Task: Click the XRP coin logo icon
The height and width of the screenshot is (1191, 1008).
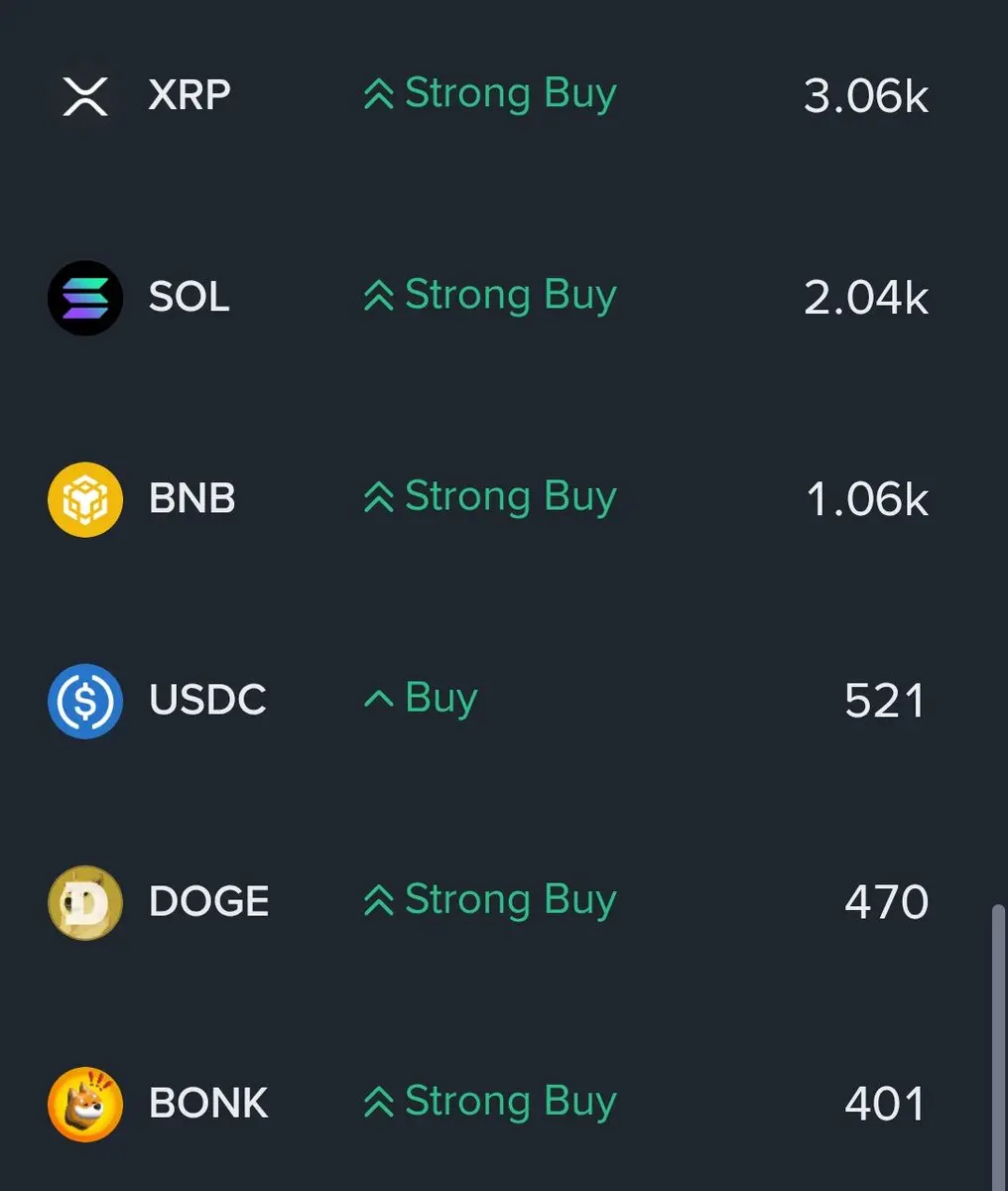Action: (x=85, y=96)
